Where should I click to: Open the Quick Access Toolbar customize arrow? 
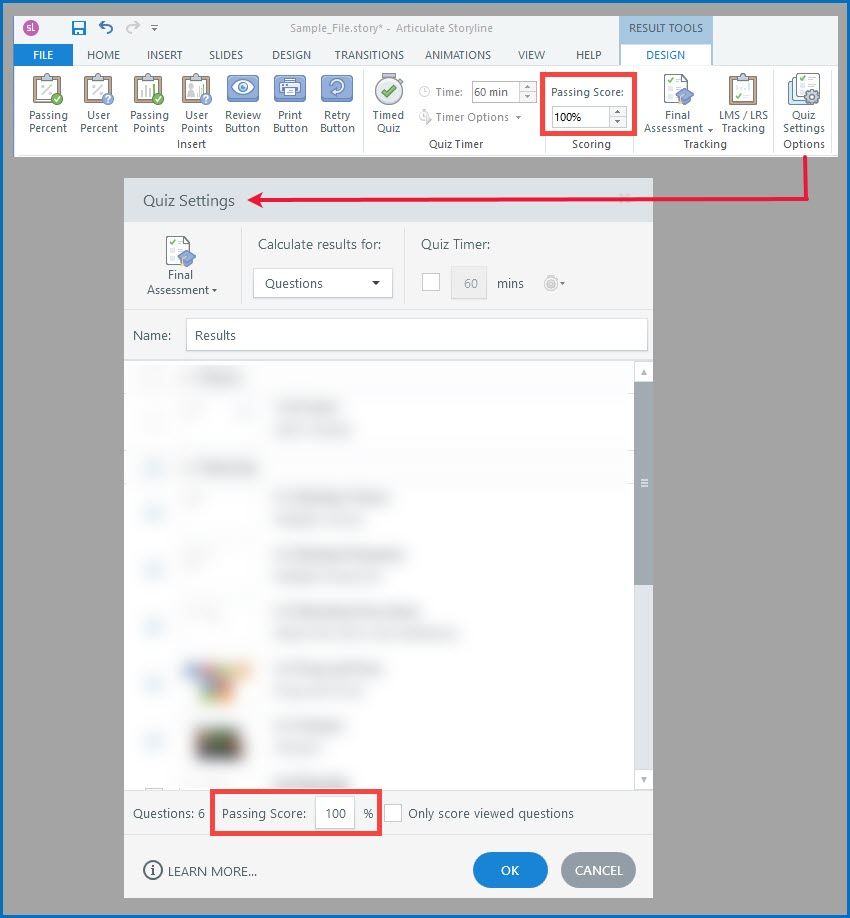[x=154, y=28]
